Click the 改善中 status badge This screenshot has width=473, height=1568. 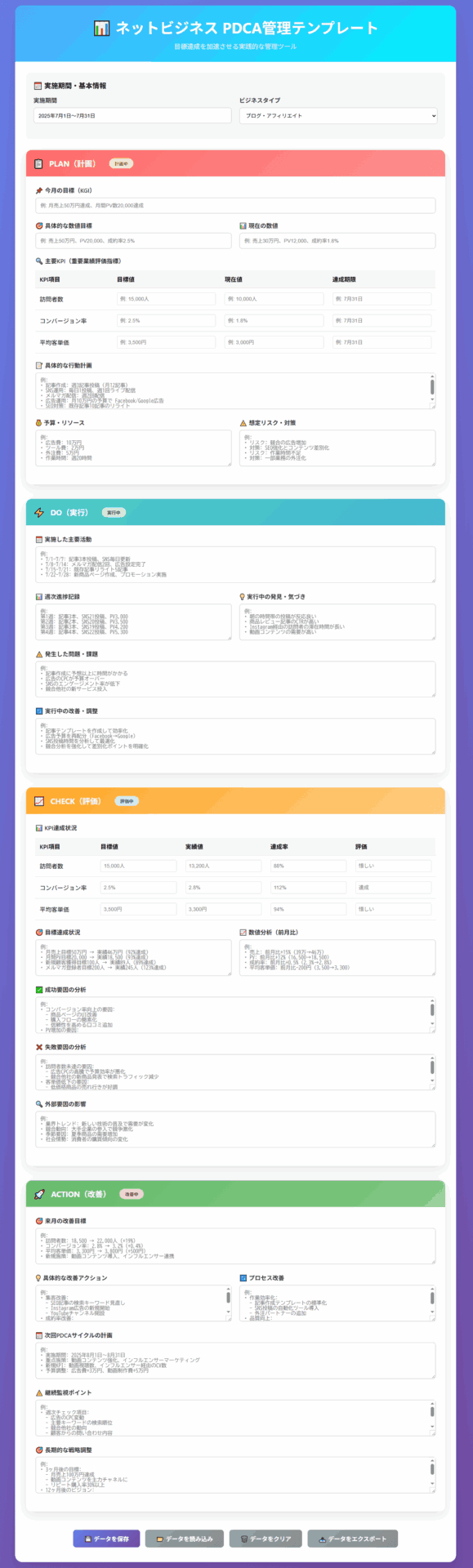132,1194
